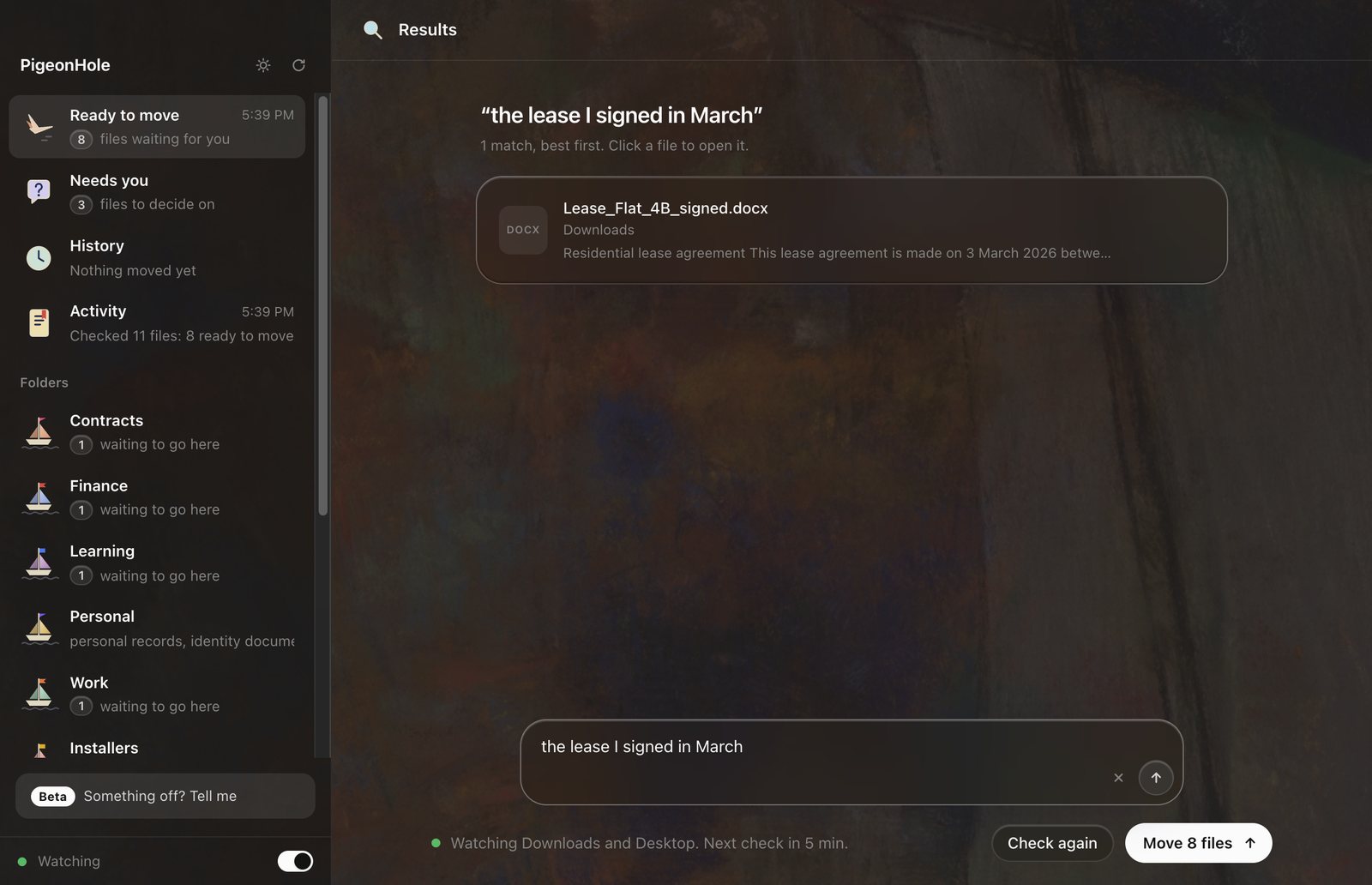Image resolution: width=1372 pixels, height=885 pixels.
Task: Click the PigeonHole app title
Action: [65, 65]
